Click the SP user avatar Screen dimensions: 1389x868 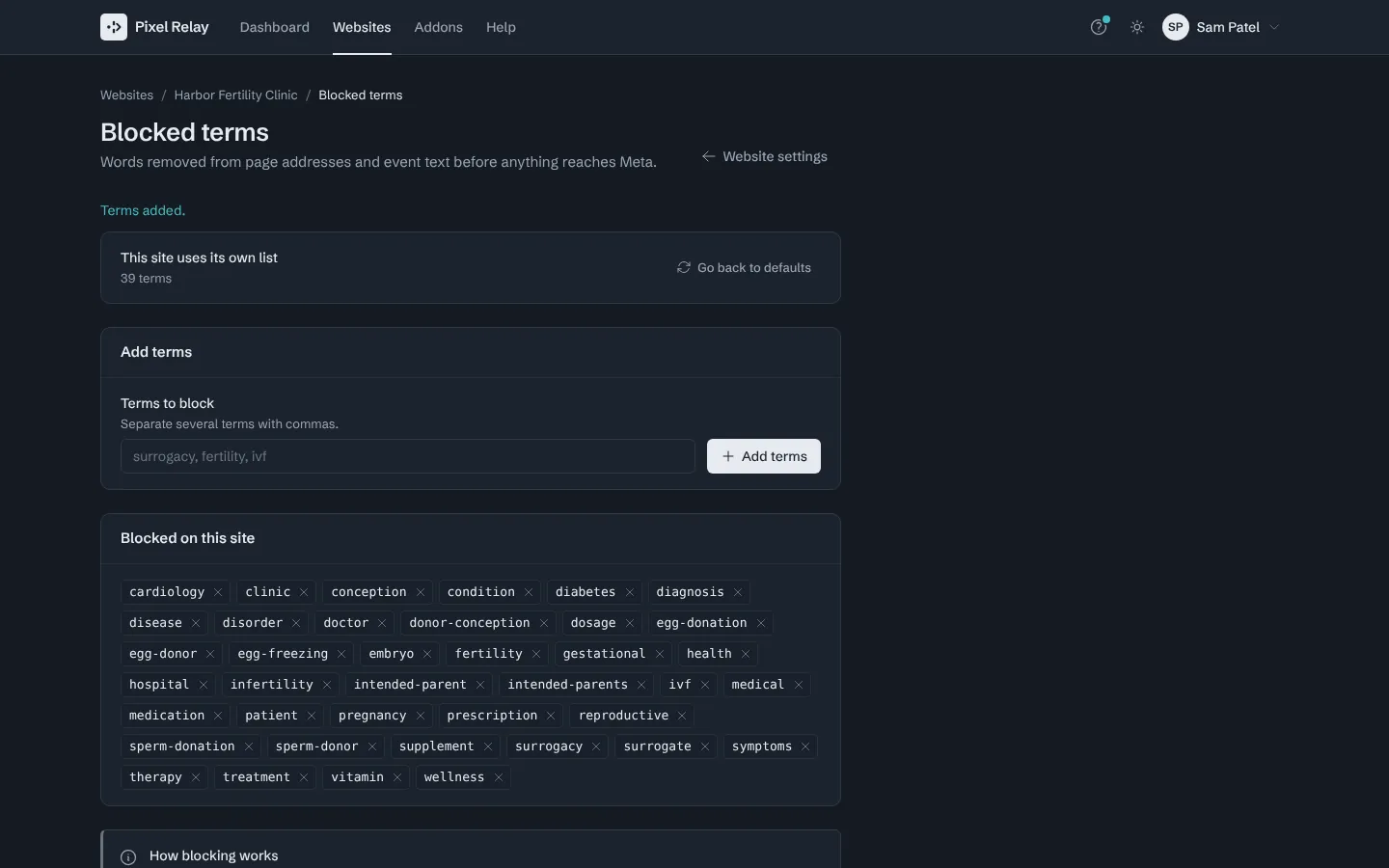[x=1175, y=27]
